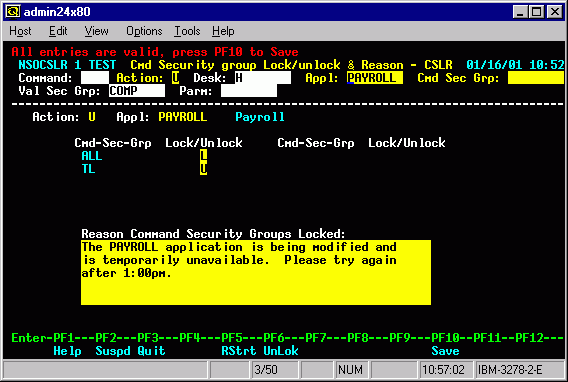
Task: Click the left Cmd-Sec-Grp column header
Action: point(113,143)
